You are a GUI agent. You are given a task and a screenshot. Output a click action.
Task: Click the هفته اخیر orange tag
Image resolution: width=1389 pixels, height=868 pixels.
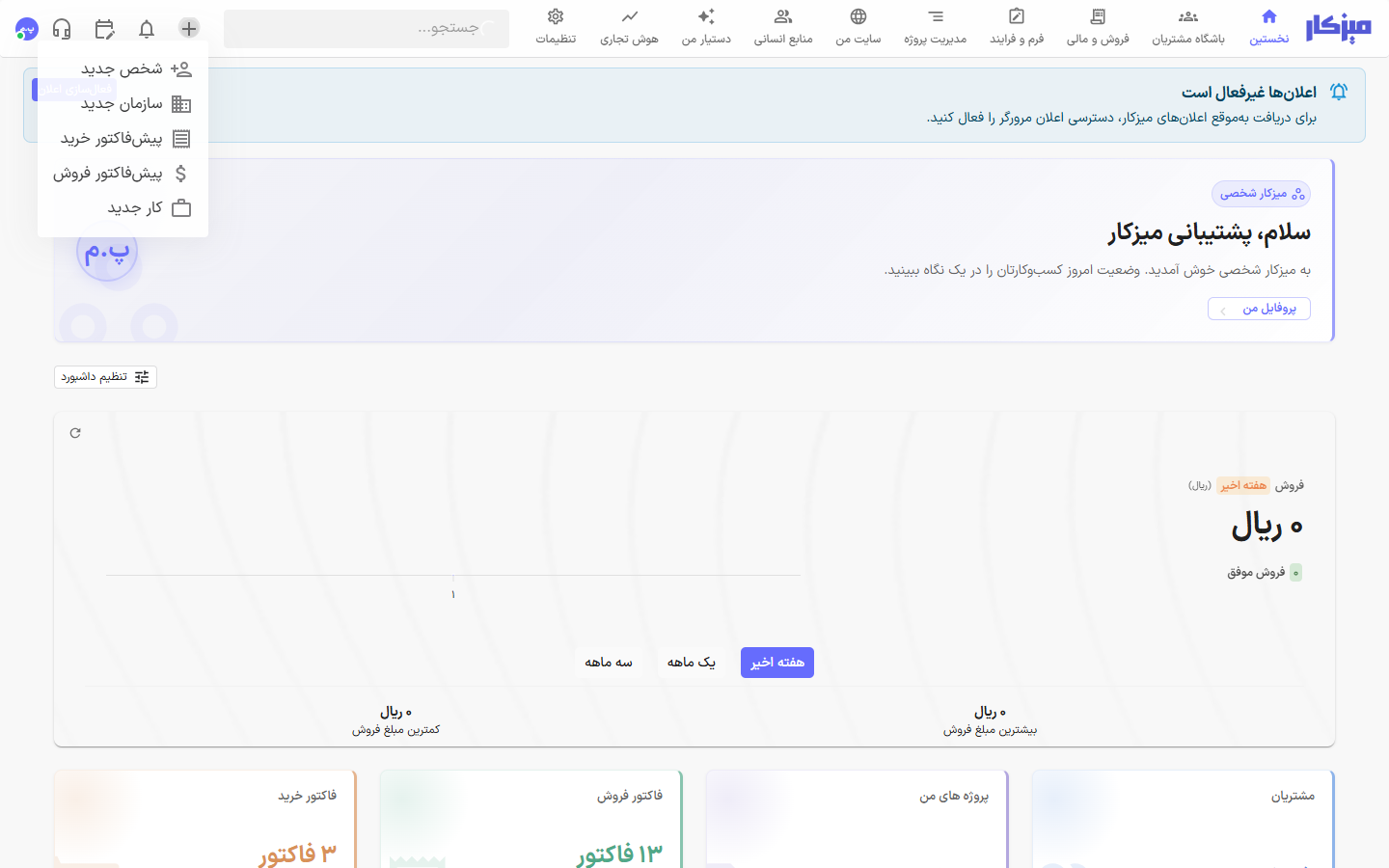(x=1243, y=485)
